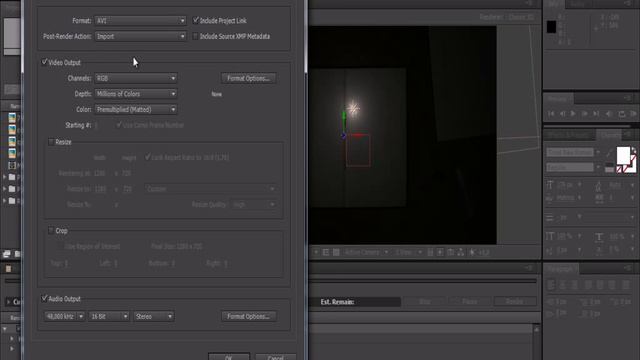Open the Color dropdown Premultiplied (Matted)

pos(136,109)
